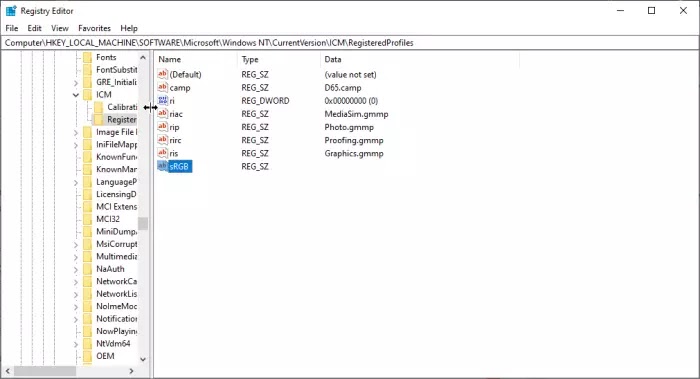This screenshot has height=379, width=700.
Task: Click the Proofing.gmmp data value
Action: click(354, 140)
